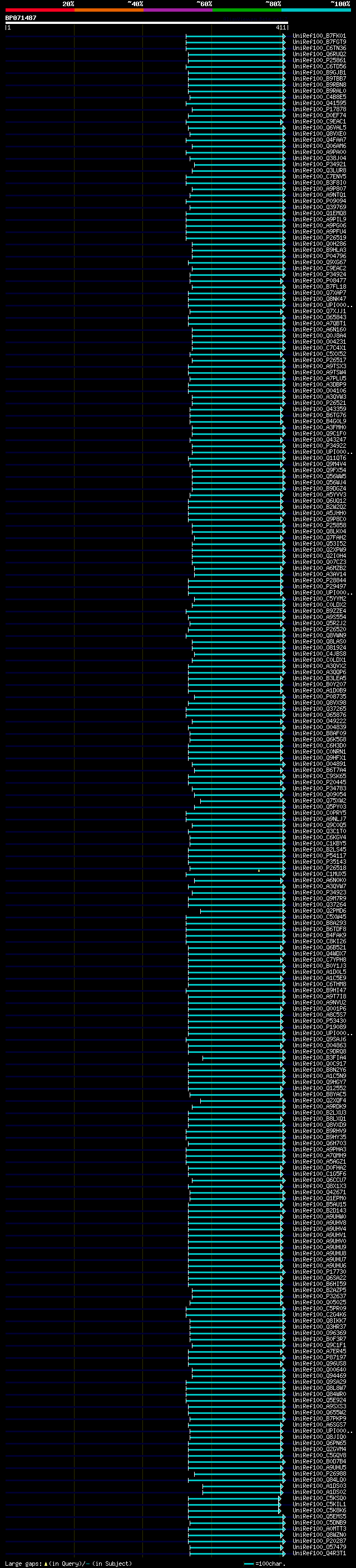Screen dimensions: 356x1568
Task: Select the UniRef100_P35143 label
Action: coord(319,862)
